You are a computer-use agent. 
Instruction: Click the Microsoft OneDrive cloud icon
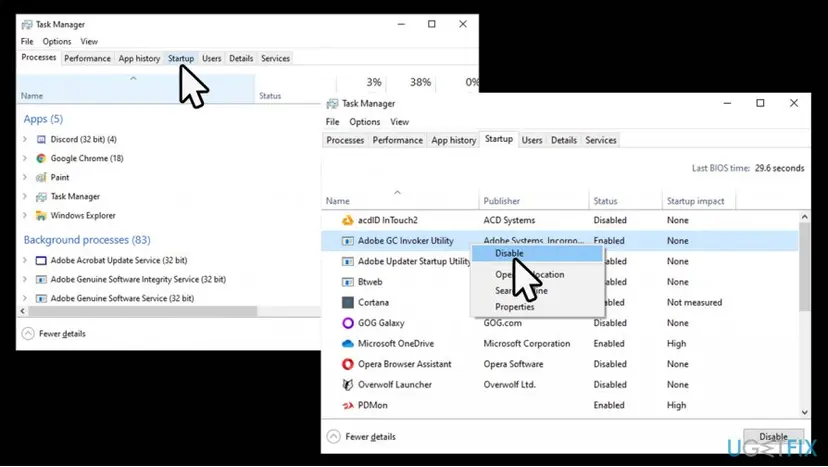(x=347, y=343)
